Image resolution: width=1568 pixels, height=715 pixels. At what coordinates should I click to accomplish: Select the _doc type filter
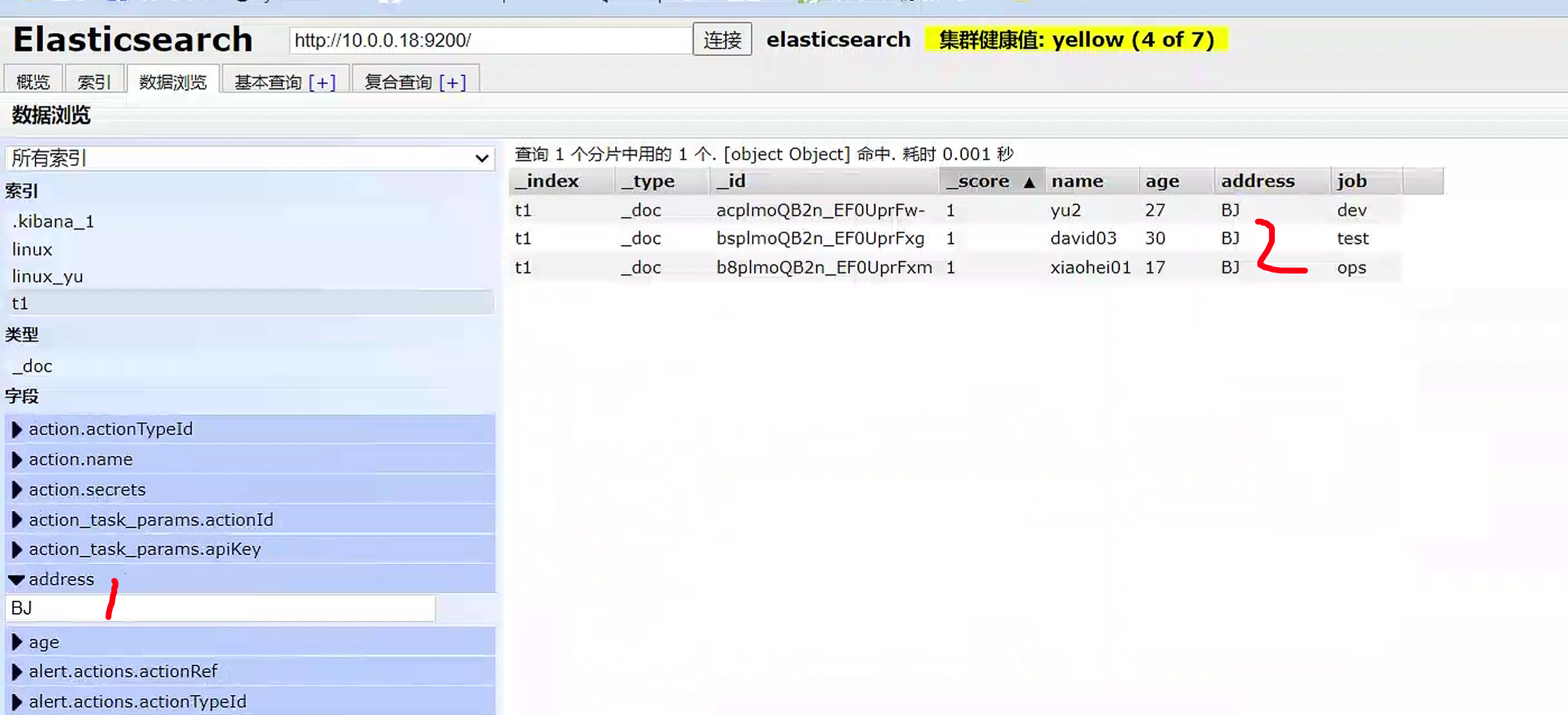[x=32, y=366]
